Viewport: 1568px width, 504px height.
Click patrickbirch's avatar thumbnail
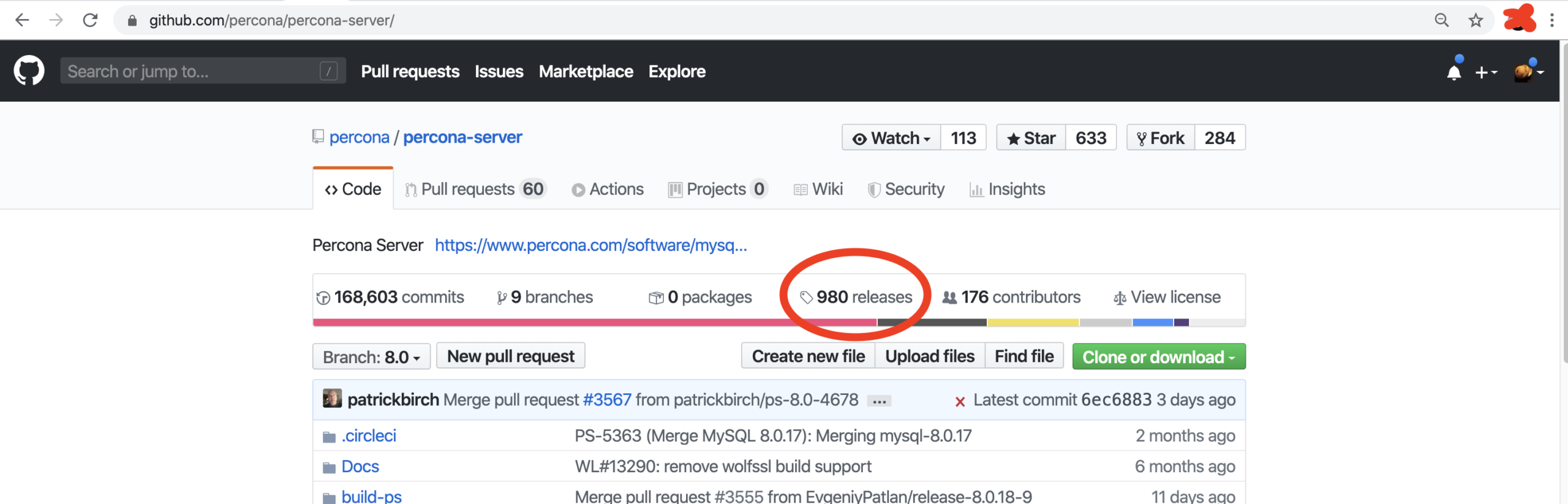click(x=332, y=399)
